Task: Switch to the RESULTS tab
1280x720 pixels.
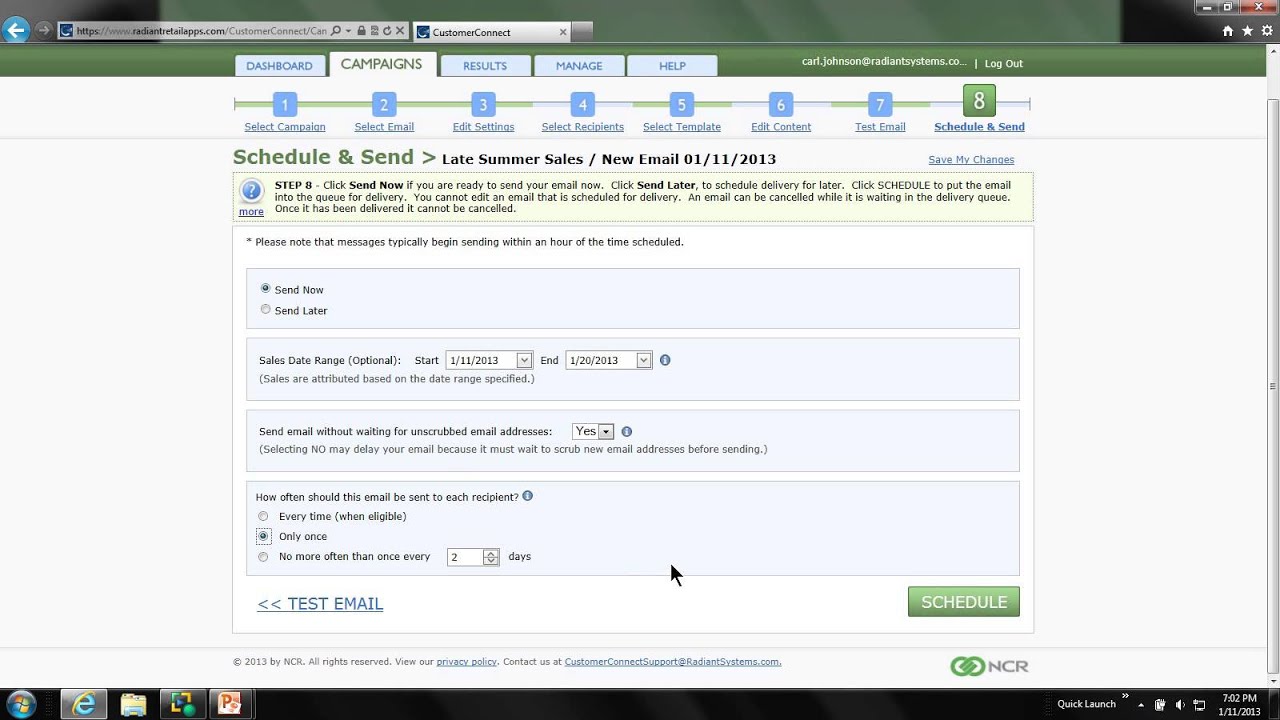Action: tap(485, 66)
